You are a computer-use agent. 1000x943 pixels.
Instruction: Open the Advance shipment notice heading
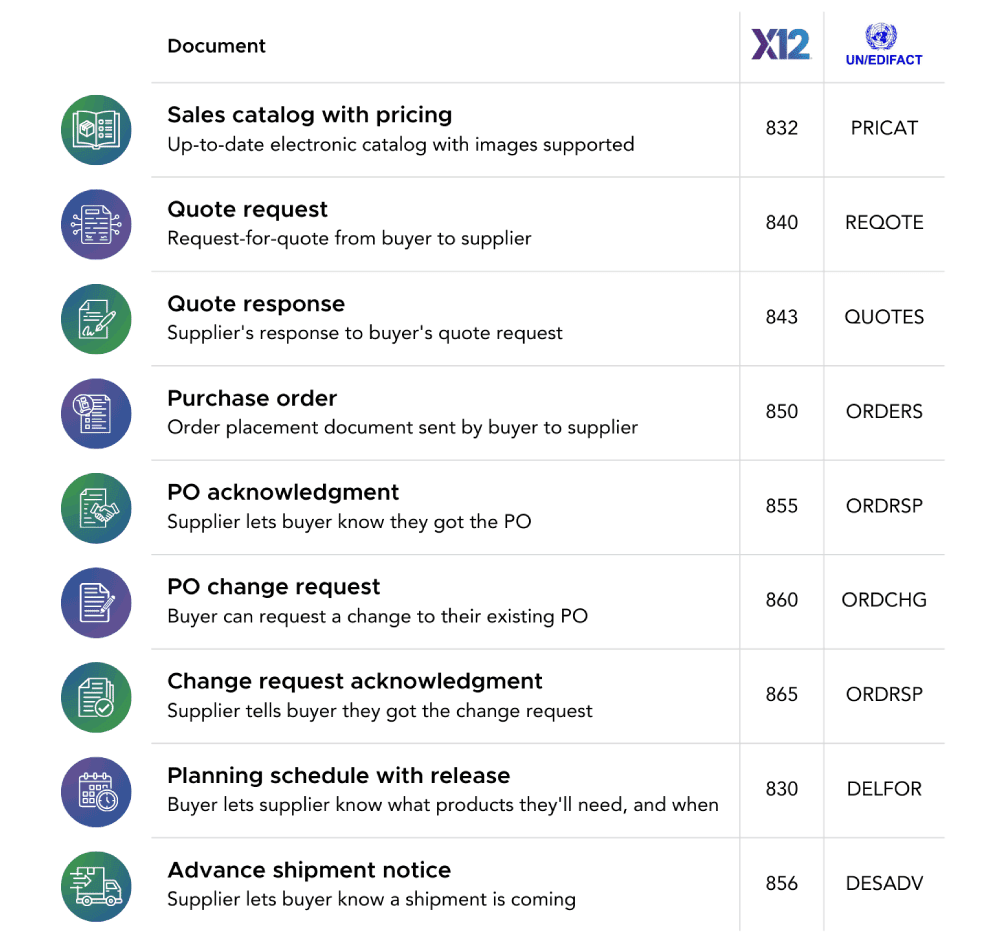(309, 870)
